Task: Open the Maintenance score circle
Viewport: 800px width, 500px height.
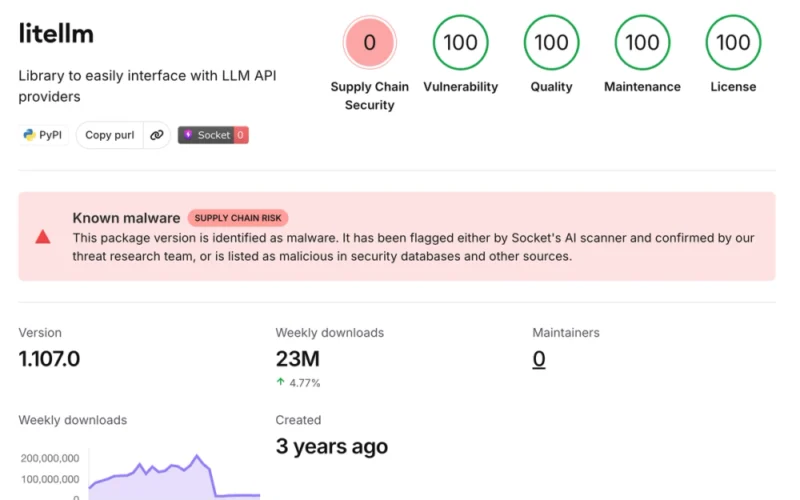Action: (642, 42)
